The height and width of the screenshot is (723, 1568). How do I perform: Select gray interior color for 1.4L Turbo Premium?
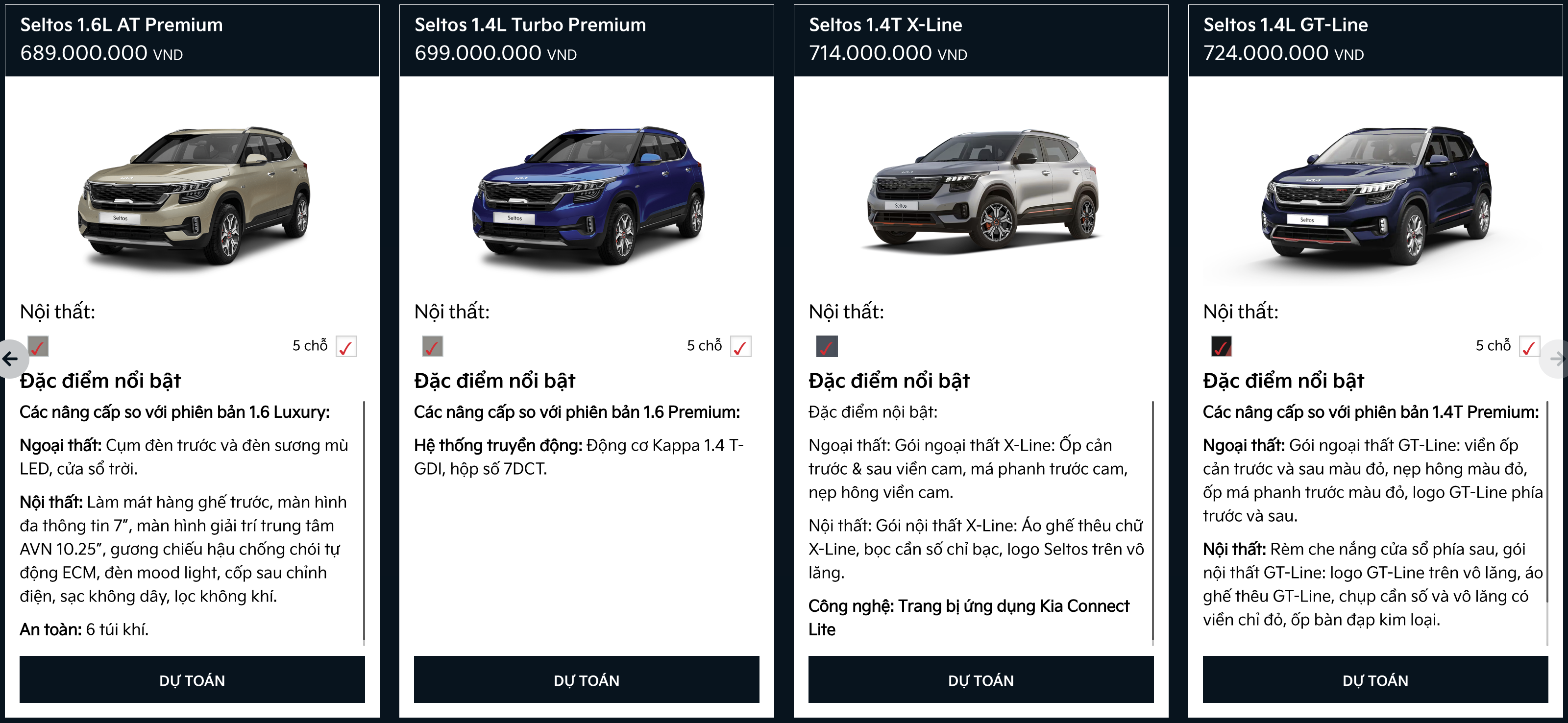tap(433, 347)
